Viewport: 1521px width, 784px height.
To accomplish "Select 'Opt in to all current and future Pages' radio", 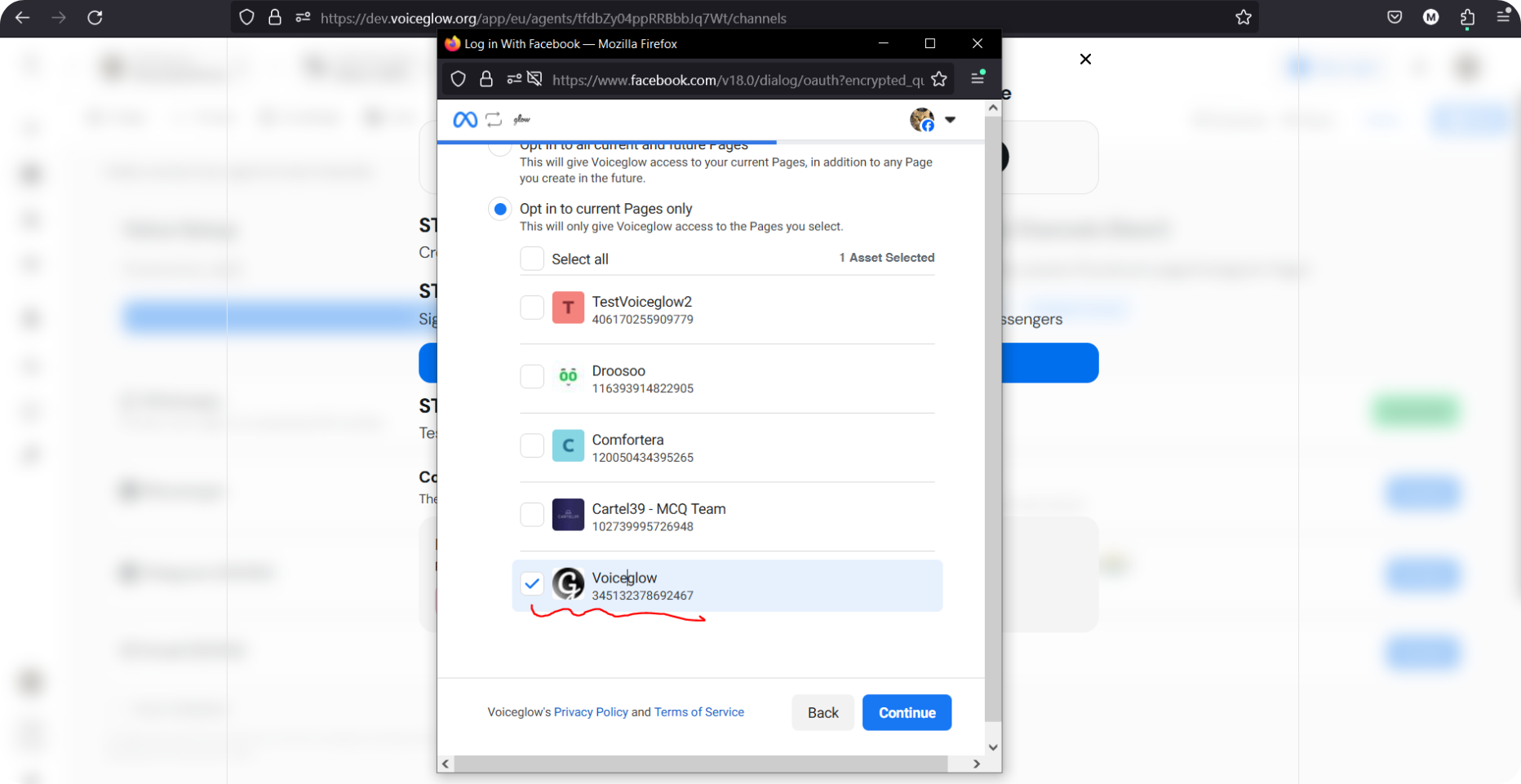I will [500, 148].
